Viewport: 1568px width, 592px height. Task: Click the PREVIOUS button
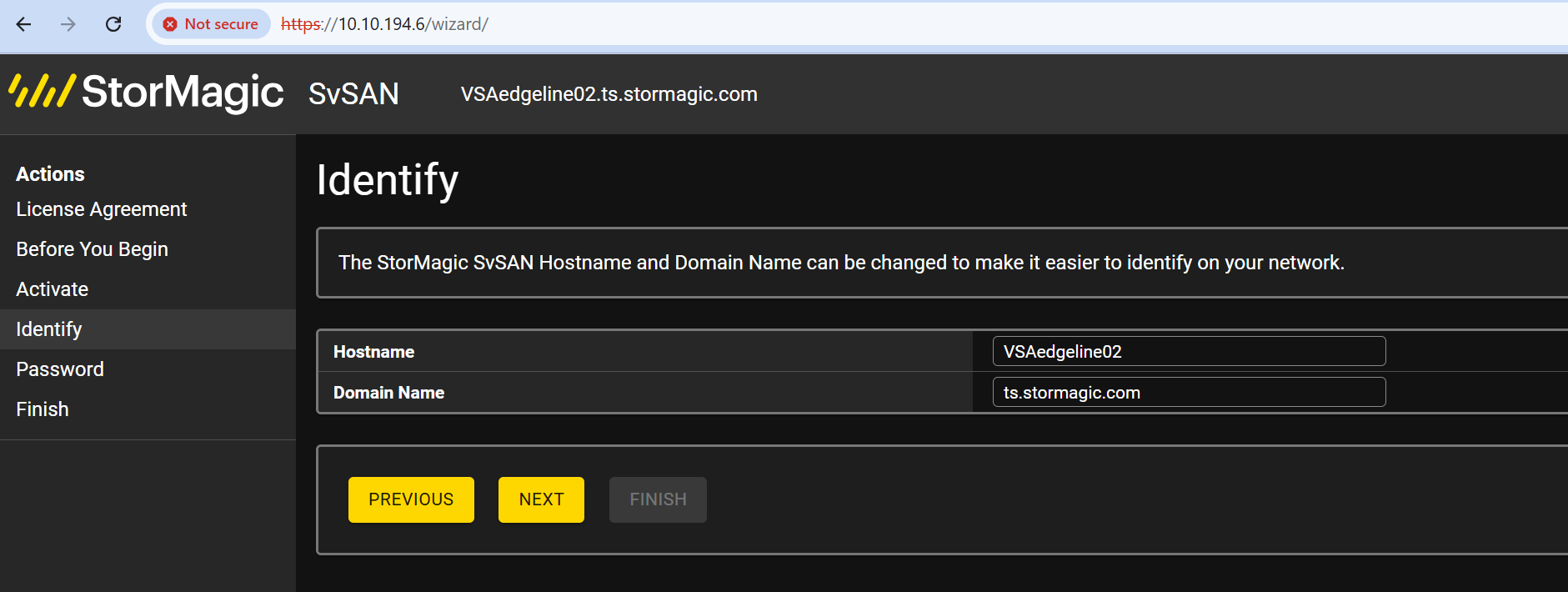pos(411,499)
